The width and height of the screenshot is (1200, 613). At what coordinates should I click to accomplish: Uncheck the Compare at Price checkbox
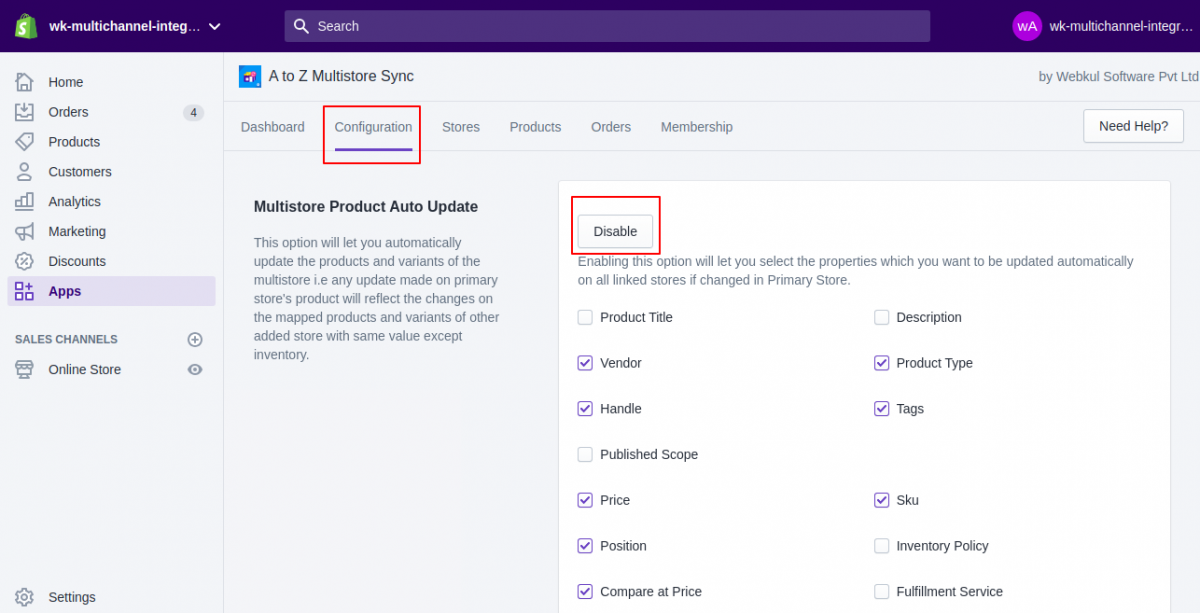tap(585, 591)
